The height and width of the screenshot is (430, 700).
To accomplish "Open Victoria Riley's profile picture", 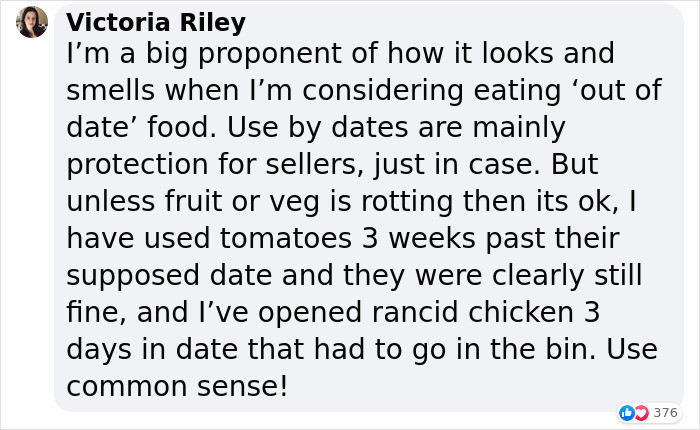I will pos(32,22).
